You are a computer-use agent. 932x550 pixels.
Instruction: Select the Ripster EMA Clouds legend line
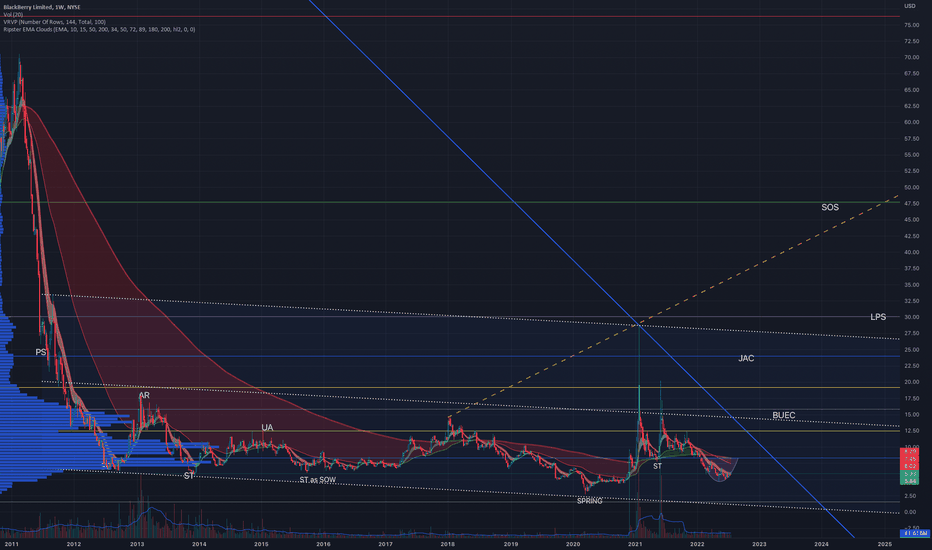click(99, 29)
